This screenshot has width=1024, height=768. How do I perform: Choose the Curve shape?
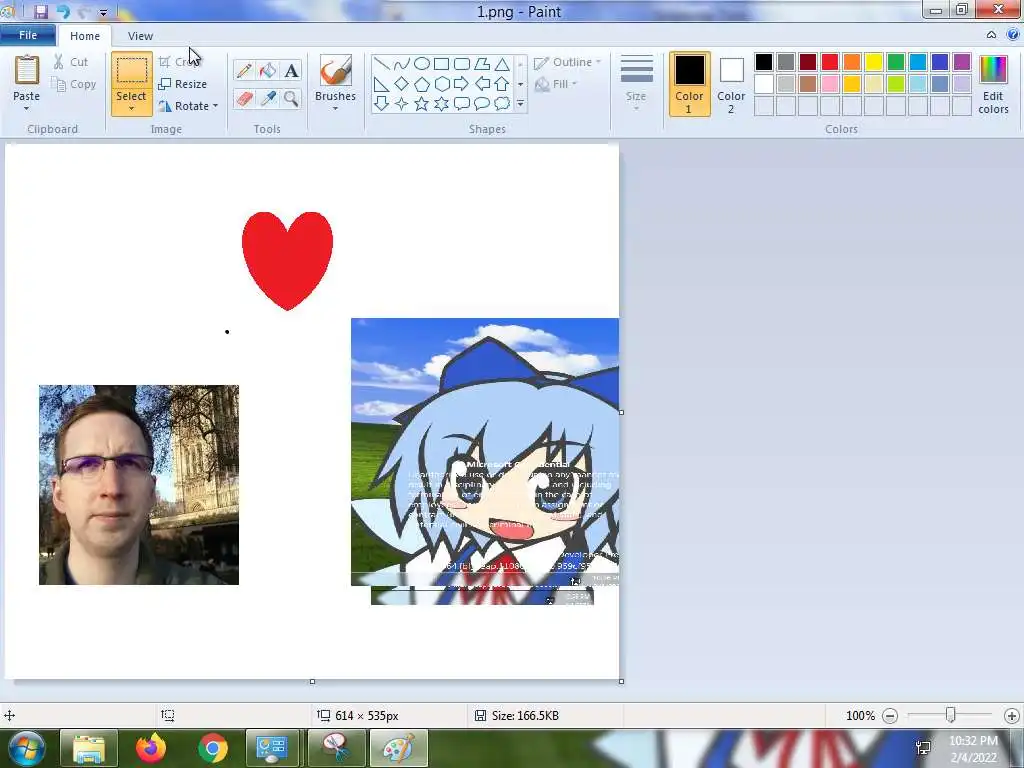tap(402, 64)
